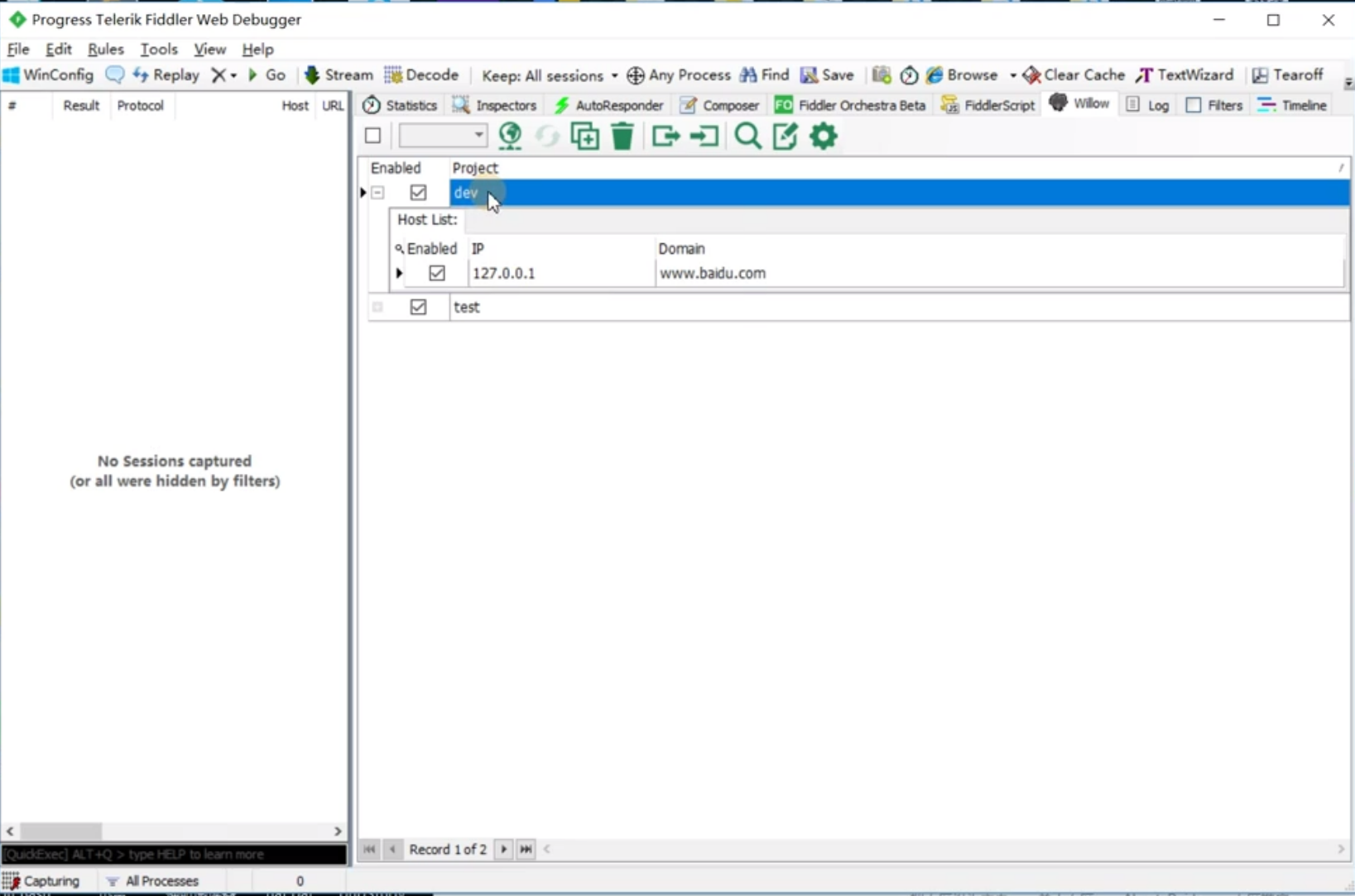The height and width of the screenshot is (896, 1355).
Task: Switch to the AutoResponder tab
Action: [x=609, y=105]
